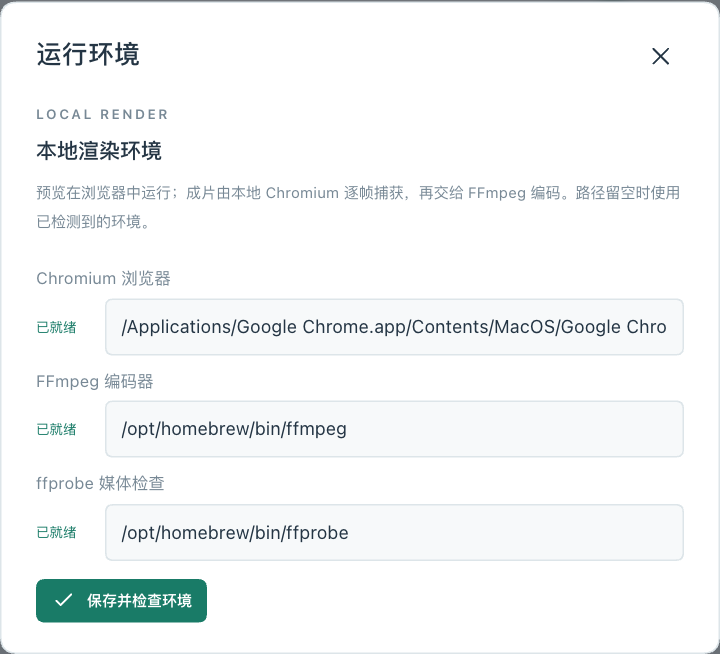Click the FFmpeg 编码器 path input field
720x654 pixels.
(x=394, y=429)
